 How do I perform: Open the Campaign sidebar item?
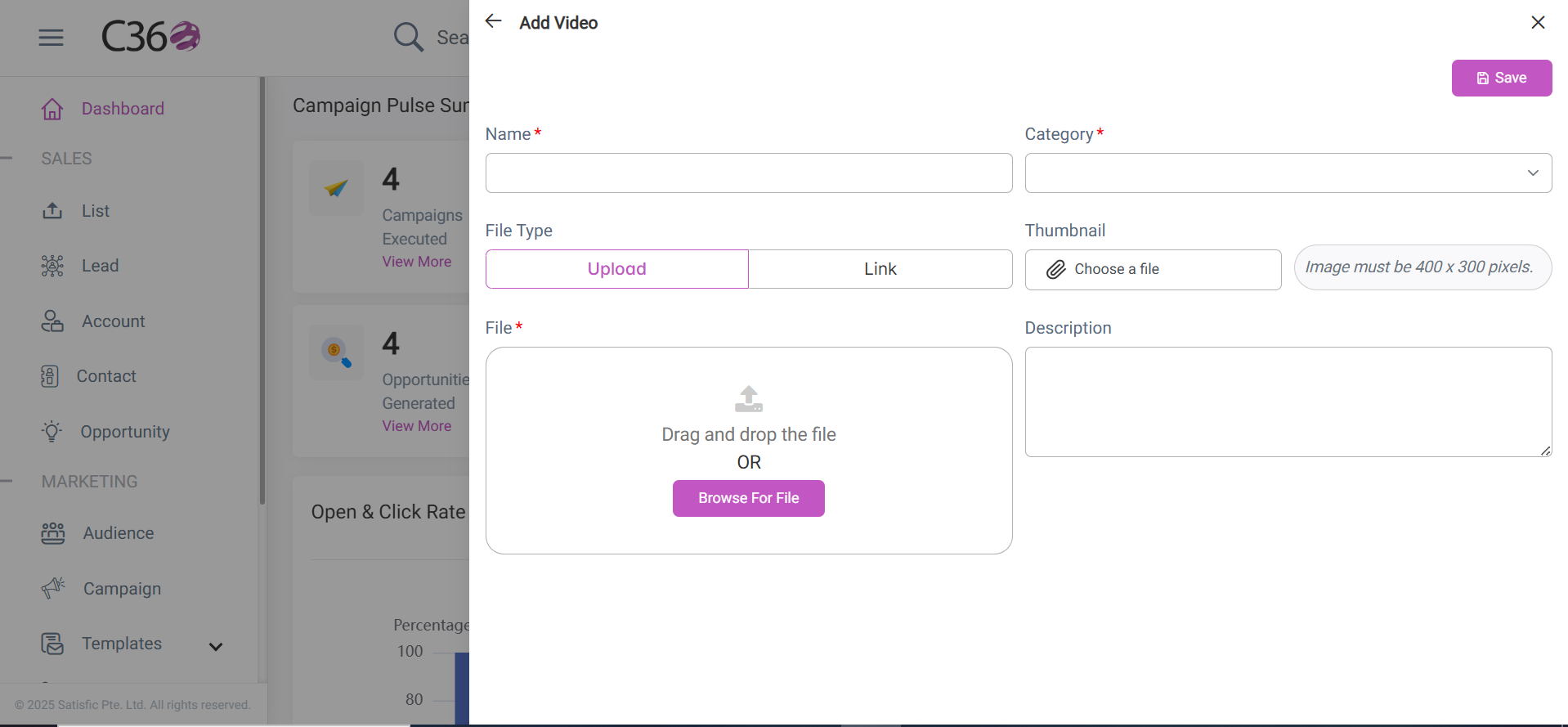click(122, 589)
